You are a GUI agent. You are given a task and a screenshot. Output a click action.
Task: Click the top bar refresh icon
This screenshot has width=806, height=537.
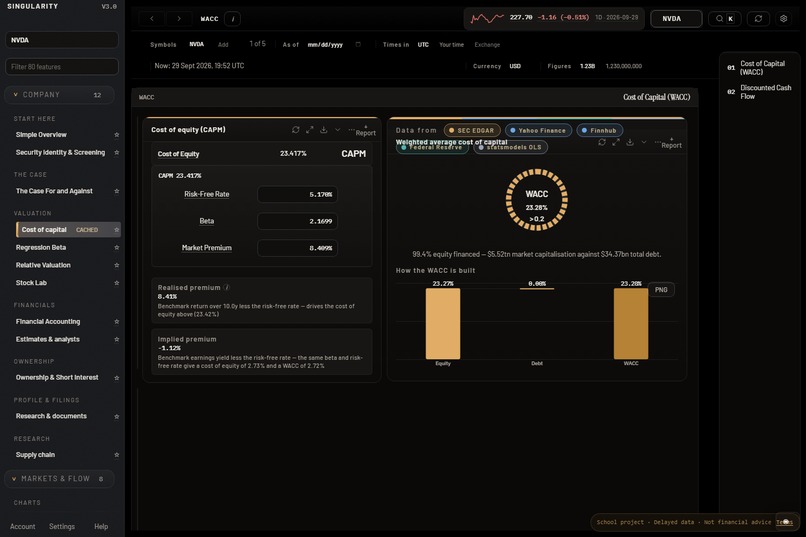point(758,18)
